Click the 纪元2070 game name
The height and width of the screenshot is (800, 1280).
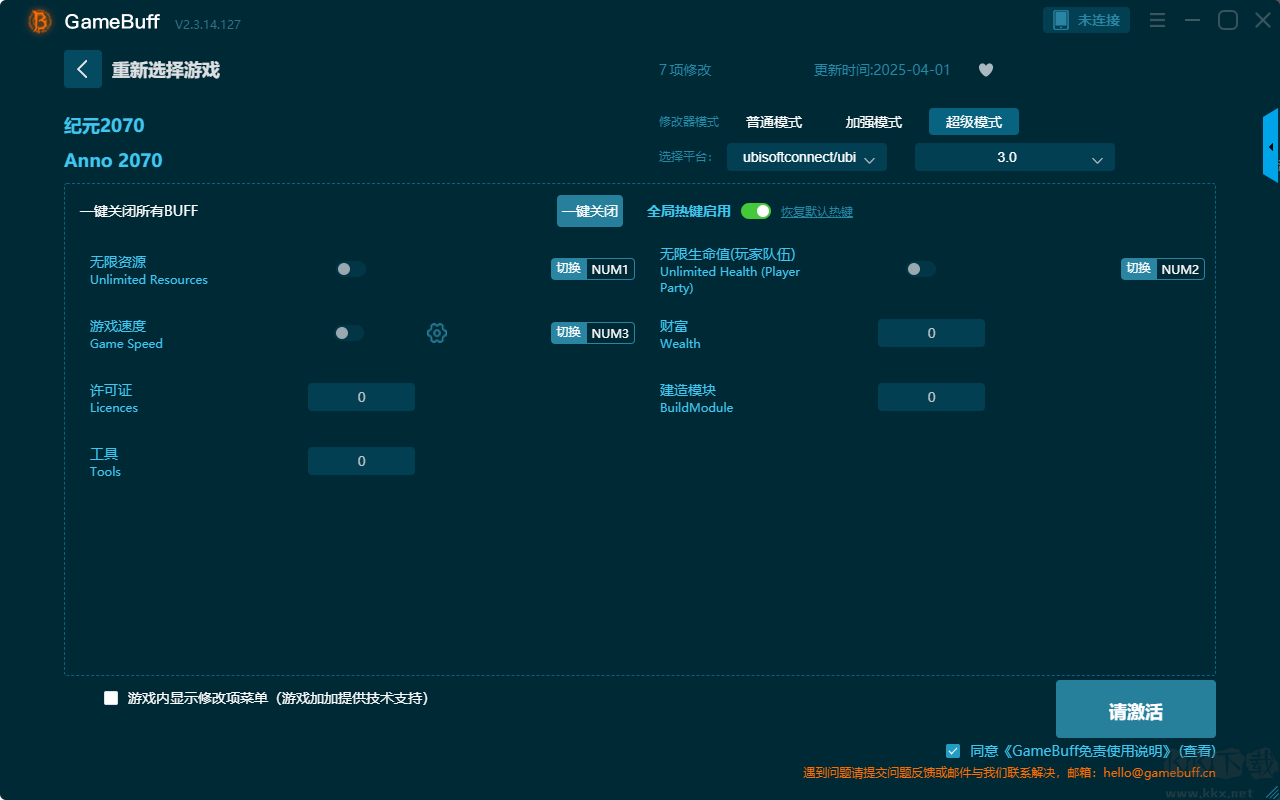pos(104,125)
